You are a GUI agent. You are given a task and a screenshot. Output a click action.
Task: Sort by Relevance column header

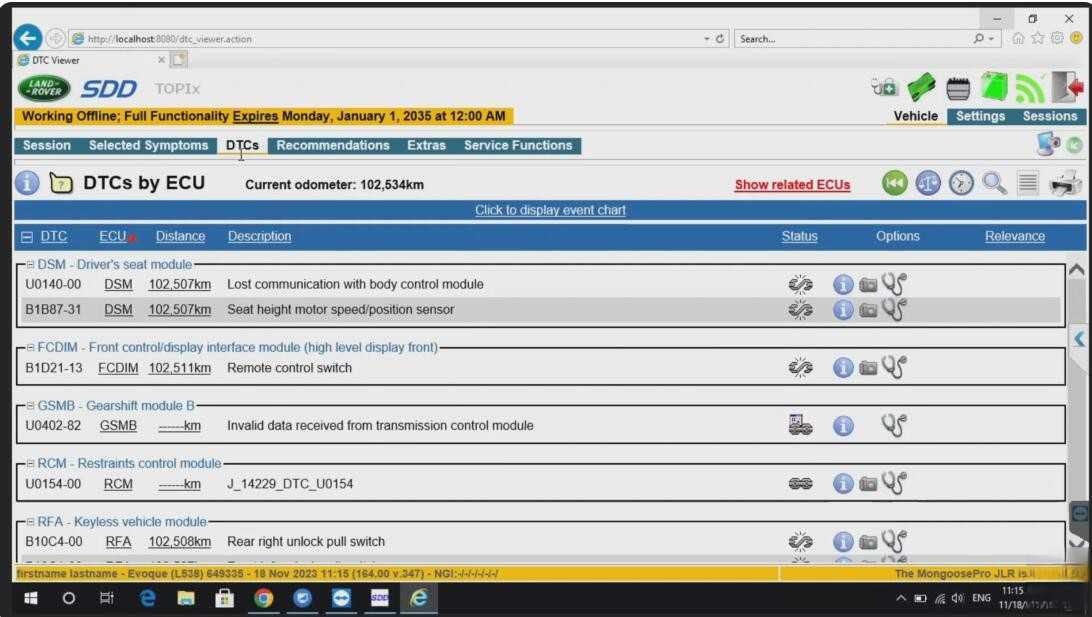(x=1015, y=236)
